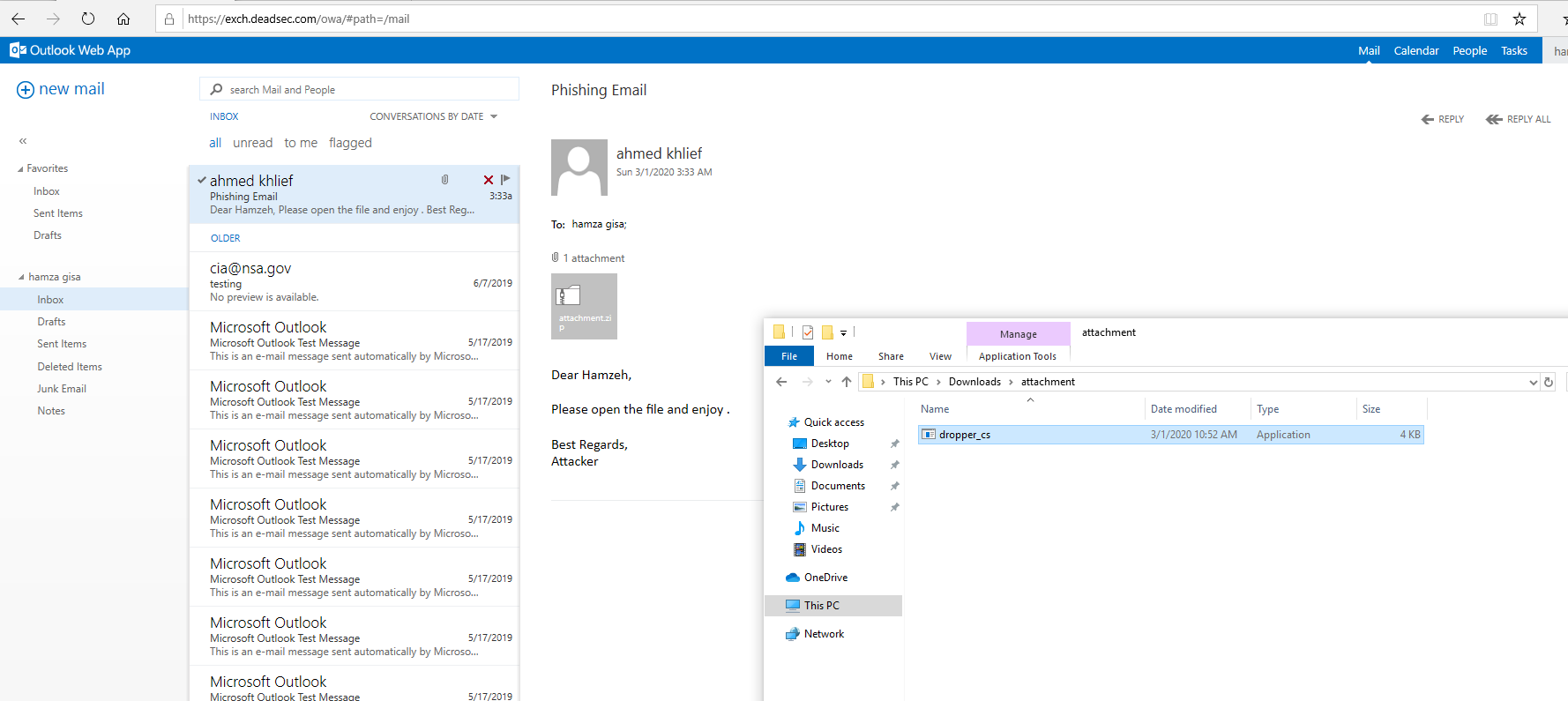Refresh the Explorer folder view
This screenshot has height=701, width=1568.
pos(1549,382)
